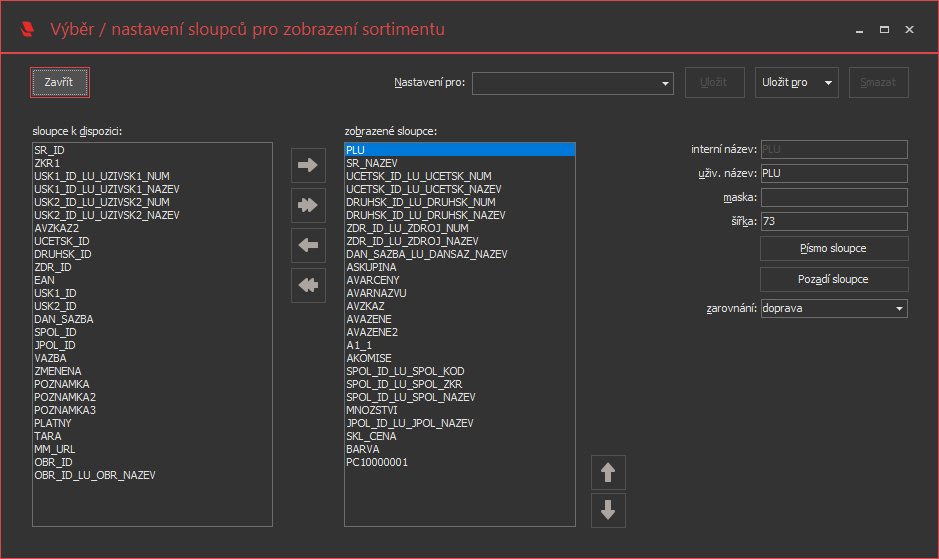Click the maska input field

coord(834,197)
